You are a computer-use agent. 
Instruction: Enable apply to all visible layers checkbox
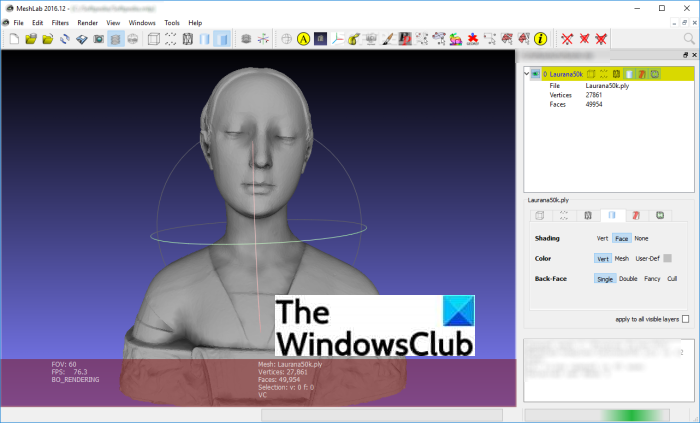(x=685, y=319)
